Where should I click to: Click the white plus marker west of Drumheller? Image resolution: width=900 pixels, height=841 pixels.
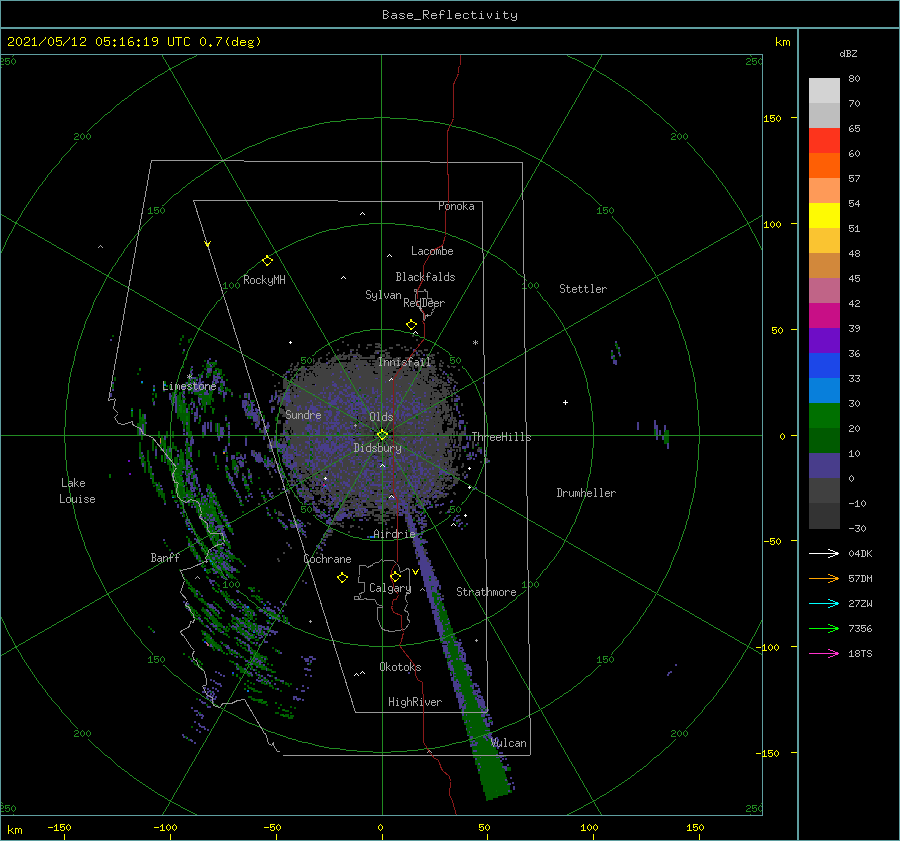(565, 402)
